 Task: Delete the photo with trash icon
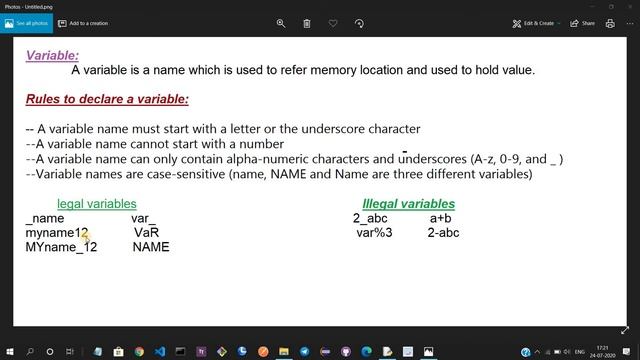coord(307,23)
